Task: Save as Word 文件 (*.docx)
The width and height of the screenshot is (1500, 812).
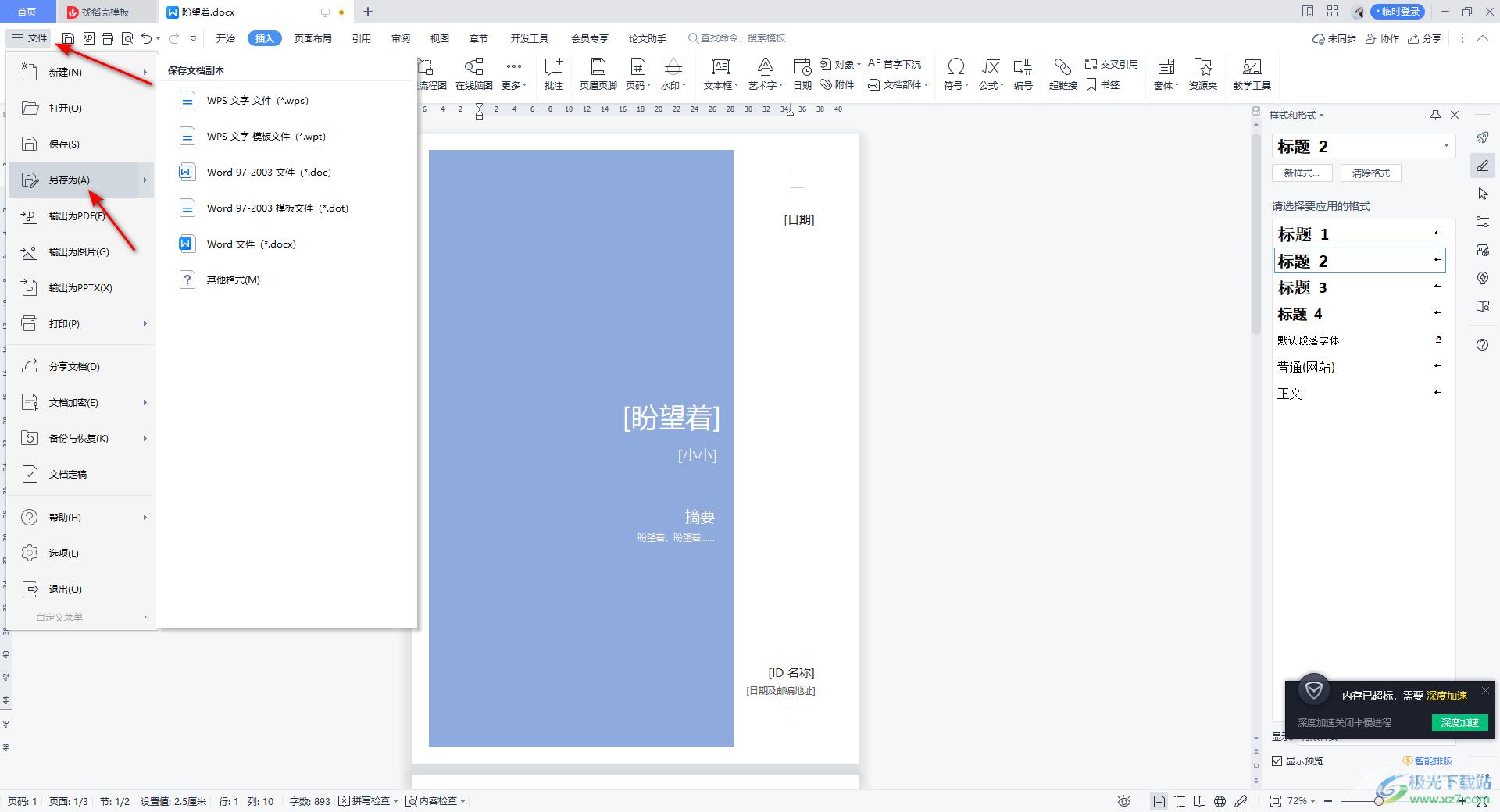Action: click(252, 244)
